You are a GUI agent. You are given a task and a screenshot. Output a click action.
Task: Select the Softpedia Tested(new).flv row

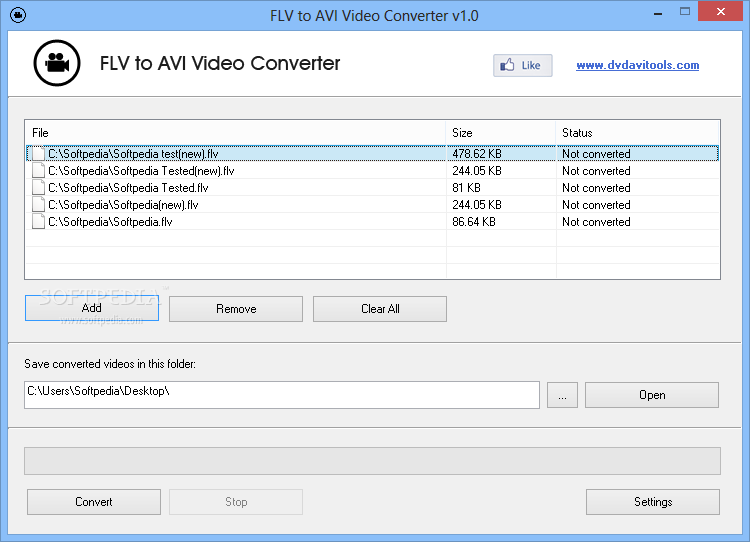point(373,171)
